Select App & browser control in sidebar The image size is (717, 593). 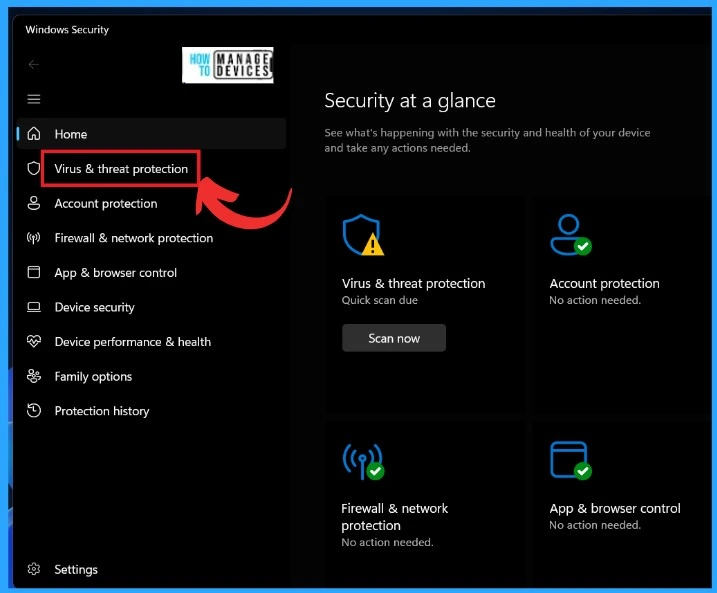tap(115, 273)
